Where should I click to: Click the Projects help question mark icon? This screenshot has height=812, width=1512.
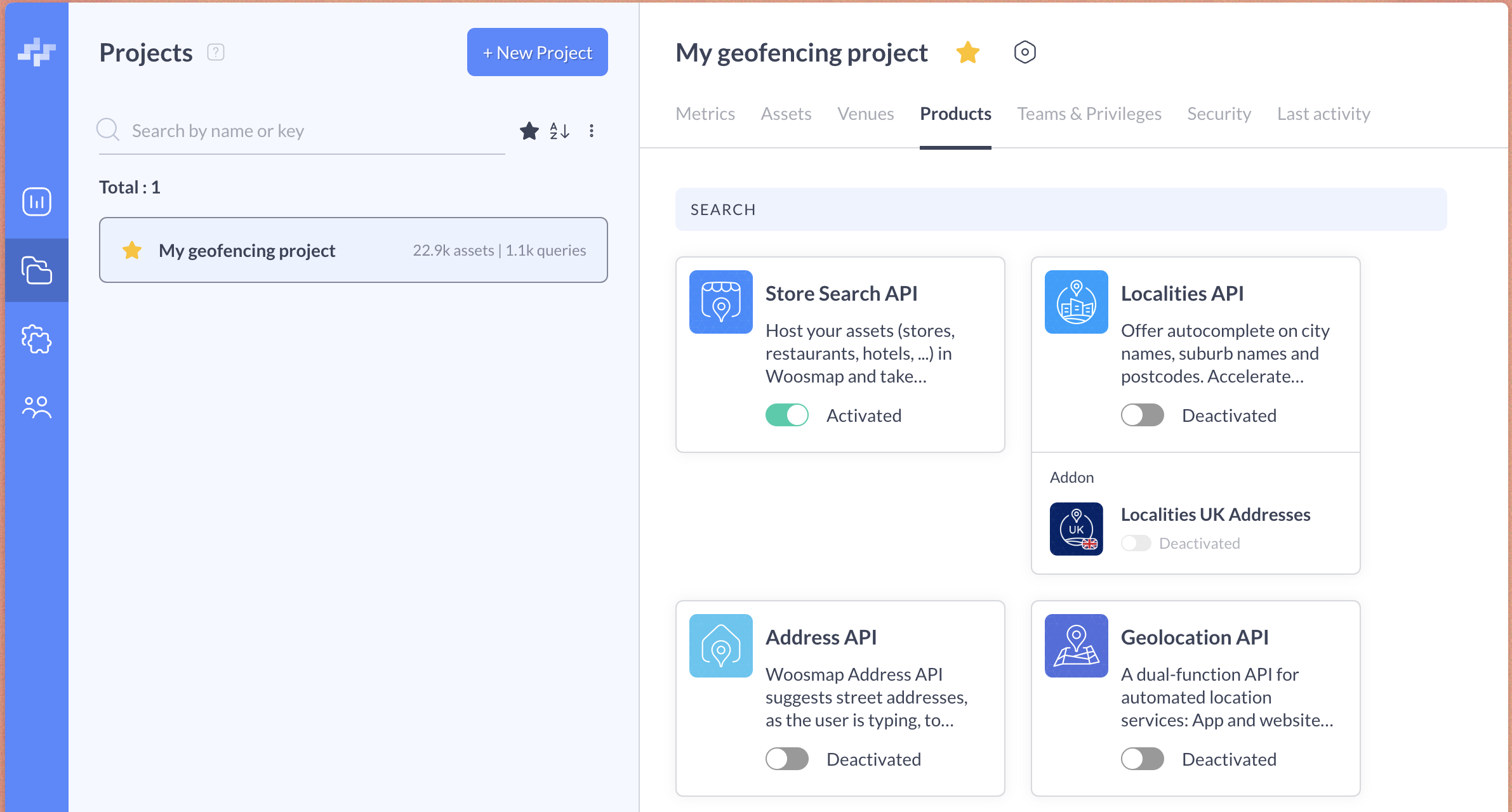[216, 52]
